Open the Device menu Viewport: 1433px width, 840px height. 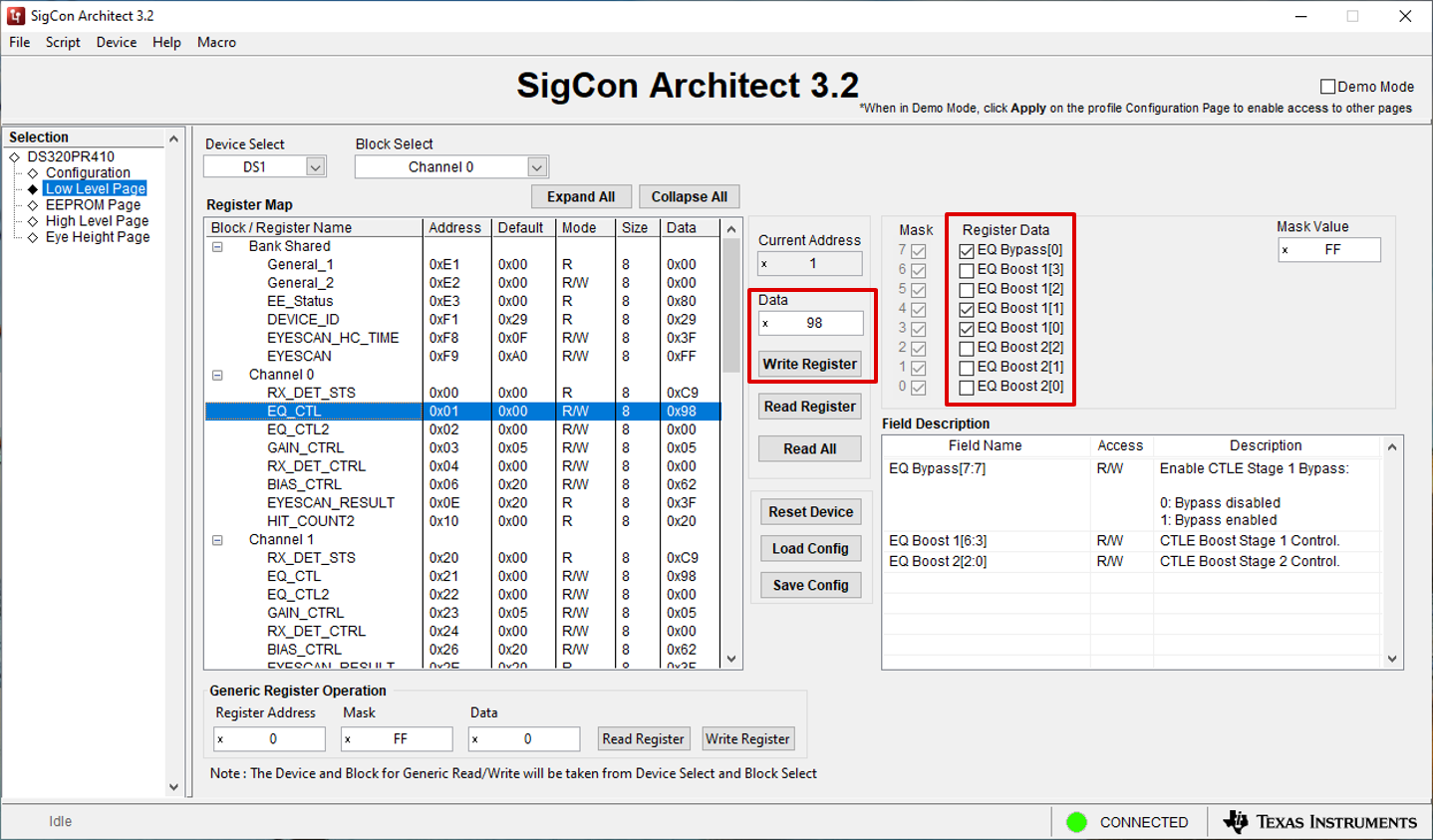[x=117, y=42]
